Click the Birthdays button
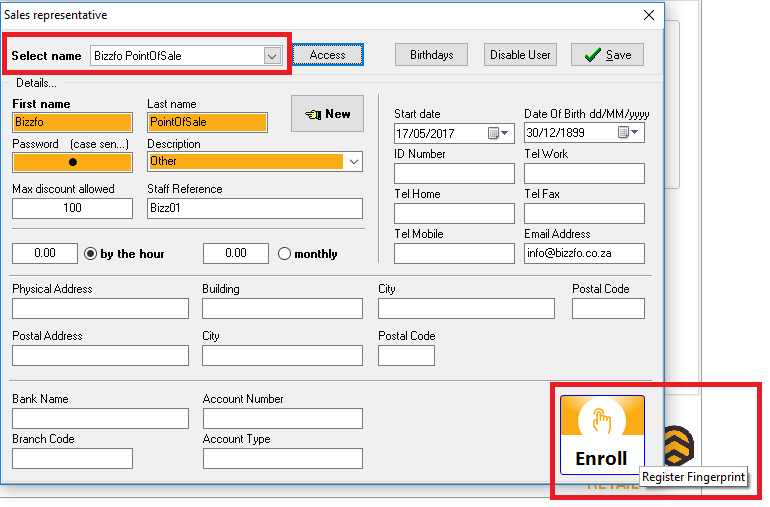The image size is (770, 507). coord(431,55)
